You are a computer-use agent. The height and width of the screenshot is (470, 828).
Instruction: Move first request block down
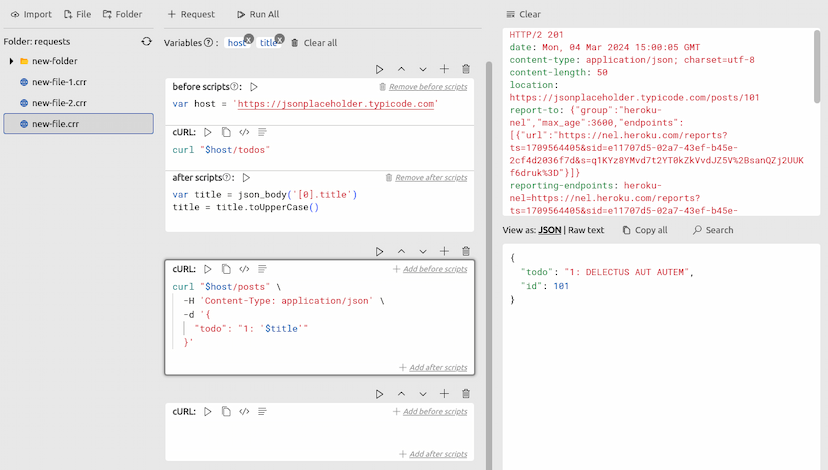pyautogui.click(x=423, y=69)
